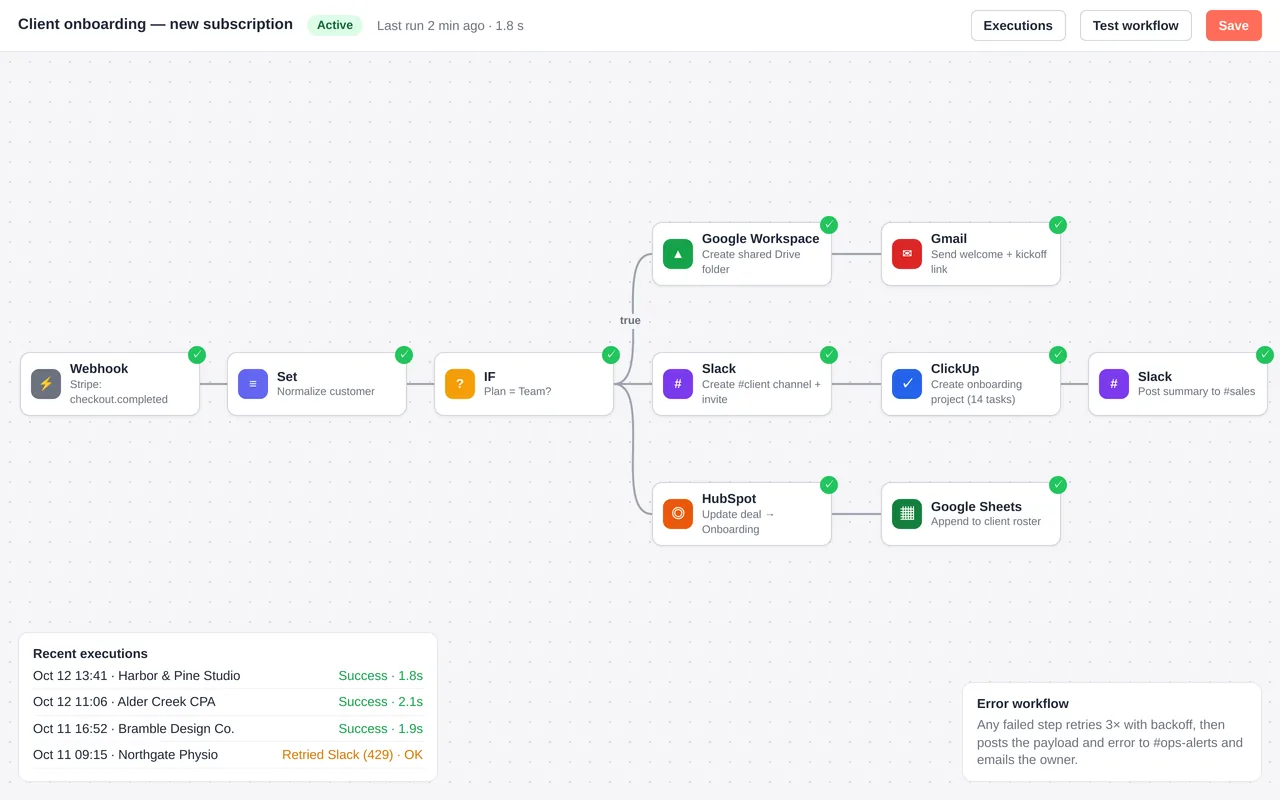Click the Active status badge
Viewport: 1280px width, 800px height.
coord(335,25)
